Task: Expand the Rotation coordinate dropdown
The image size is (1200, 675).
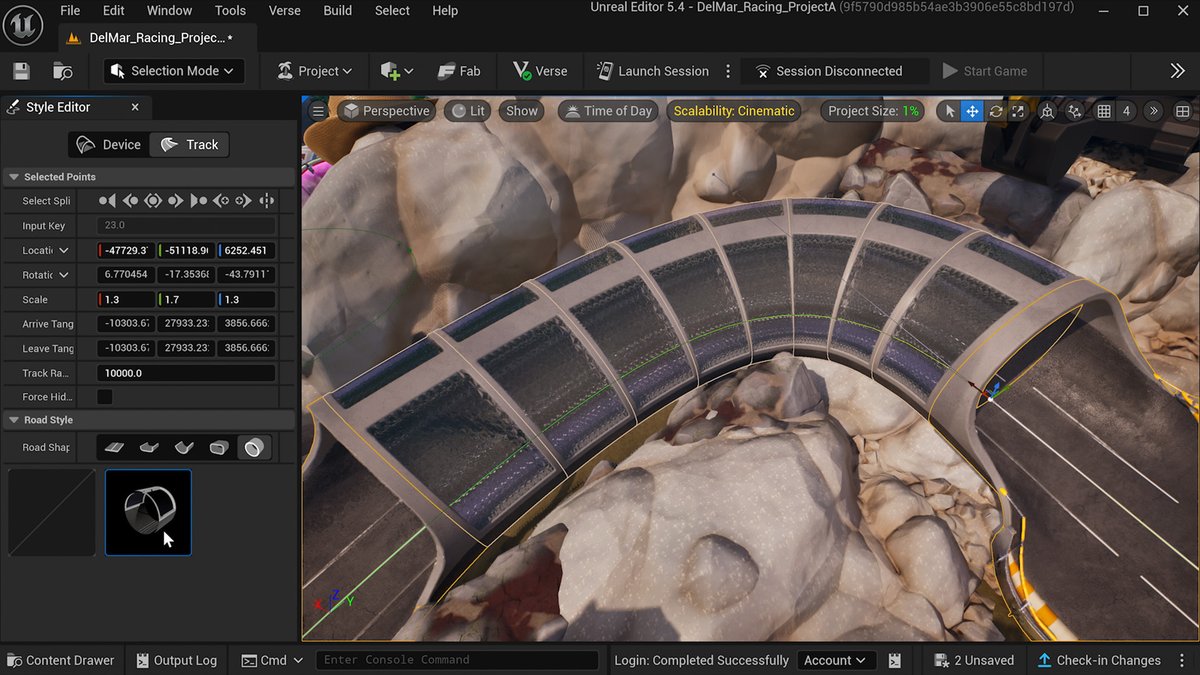Action: coord(64,275)
